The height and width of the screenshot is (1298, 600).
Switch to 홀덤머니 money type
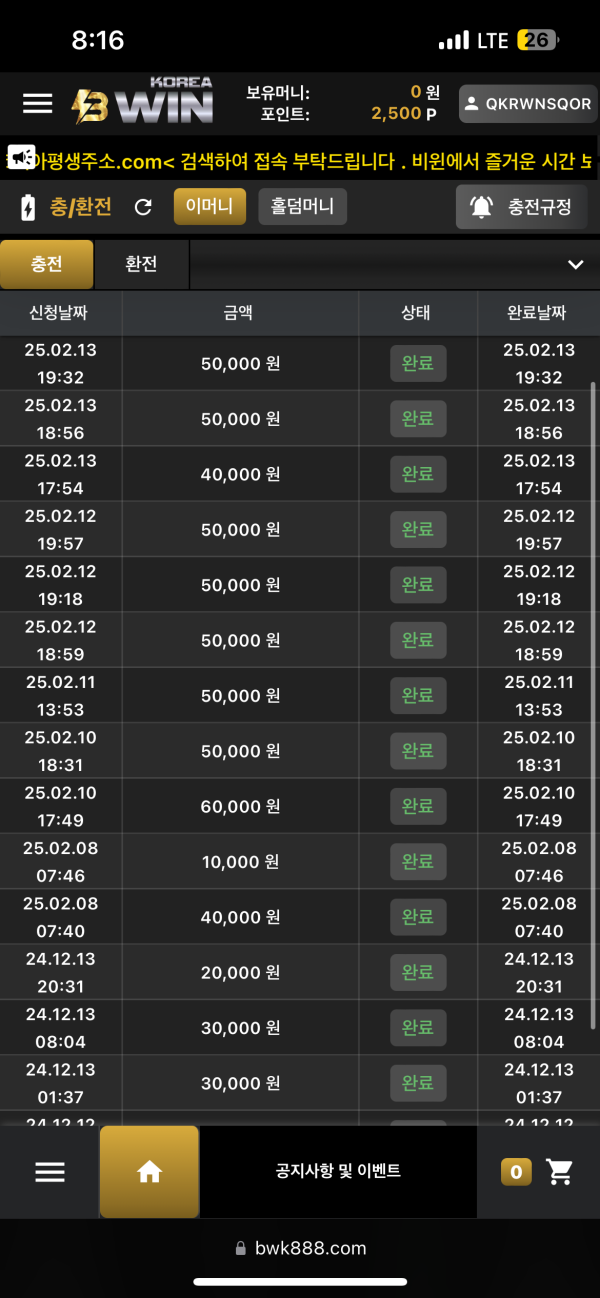coord(303,207)
